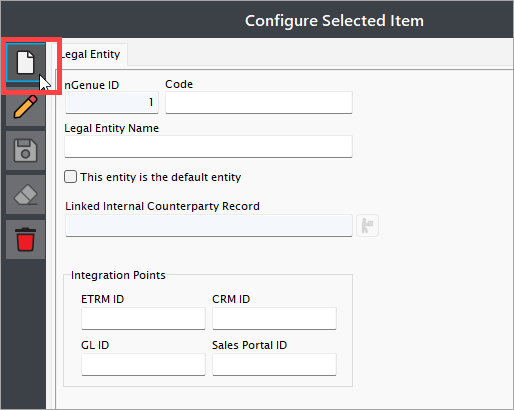Focus the GL ID input box
This screenshot has width=514, height=410.
click(x=143, y=364)
